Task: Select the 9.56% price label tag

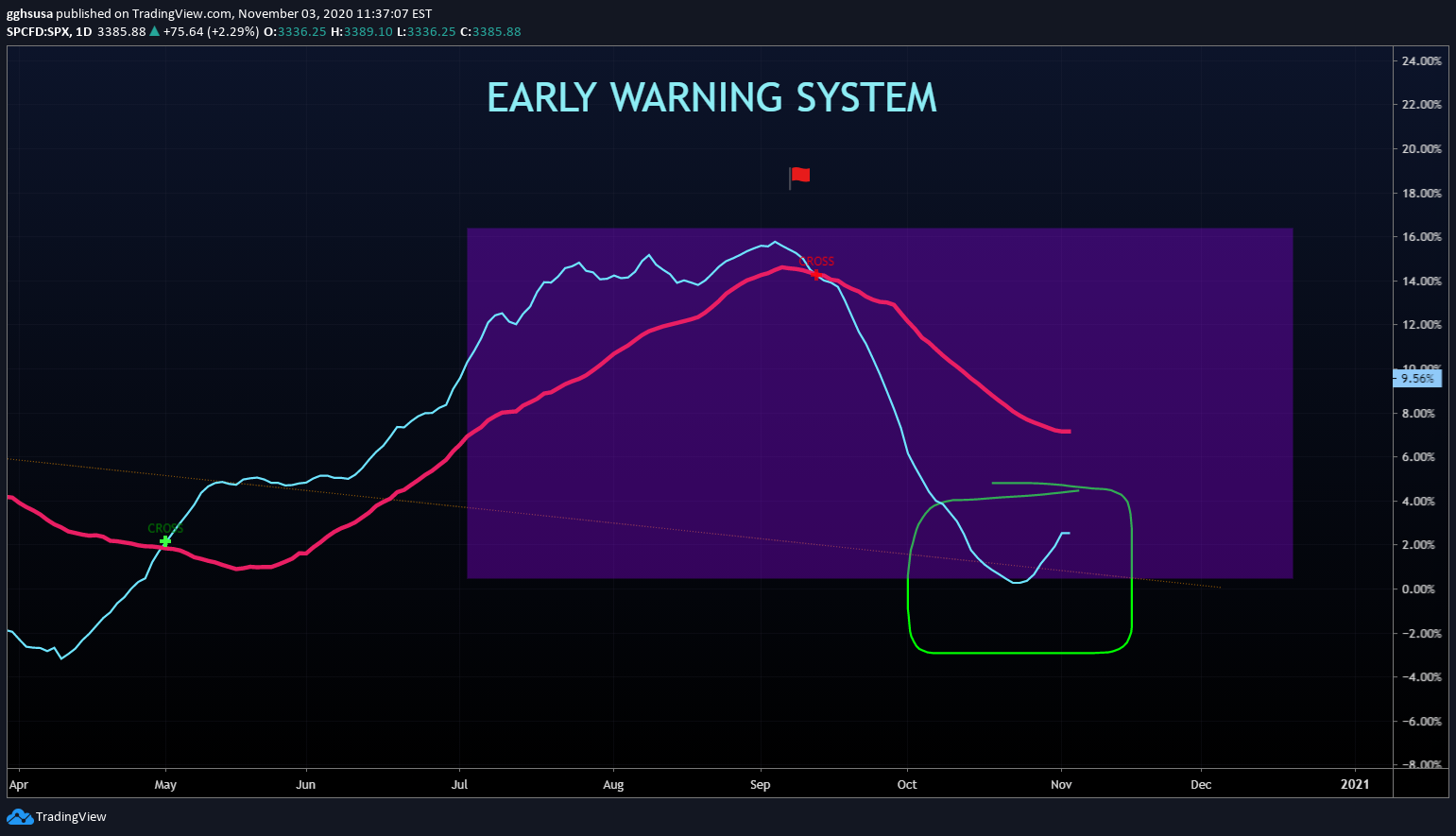Action: (x=1417, y=379)
